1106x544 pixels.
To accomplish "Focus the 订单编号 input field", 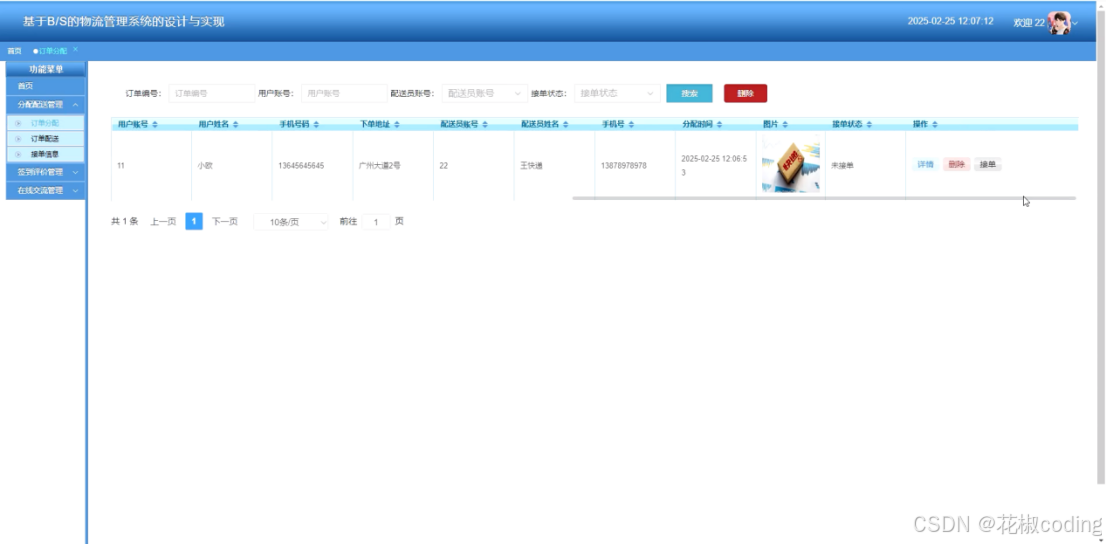I will click(212, 93).
